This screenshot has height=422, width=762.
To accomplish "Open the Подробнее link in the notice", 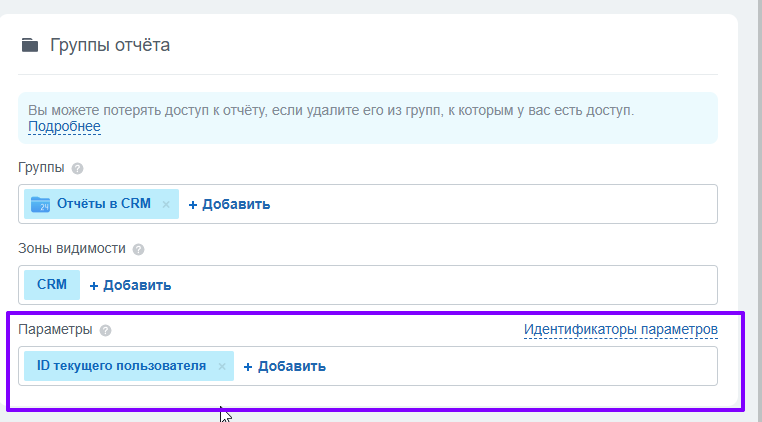I will [x=64, y=127].
